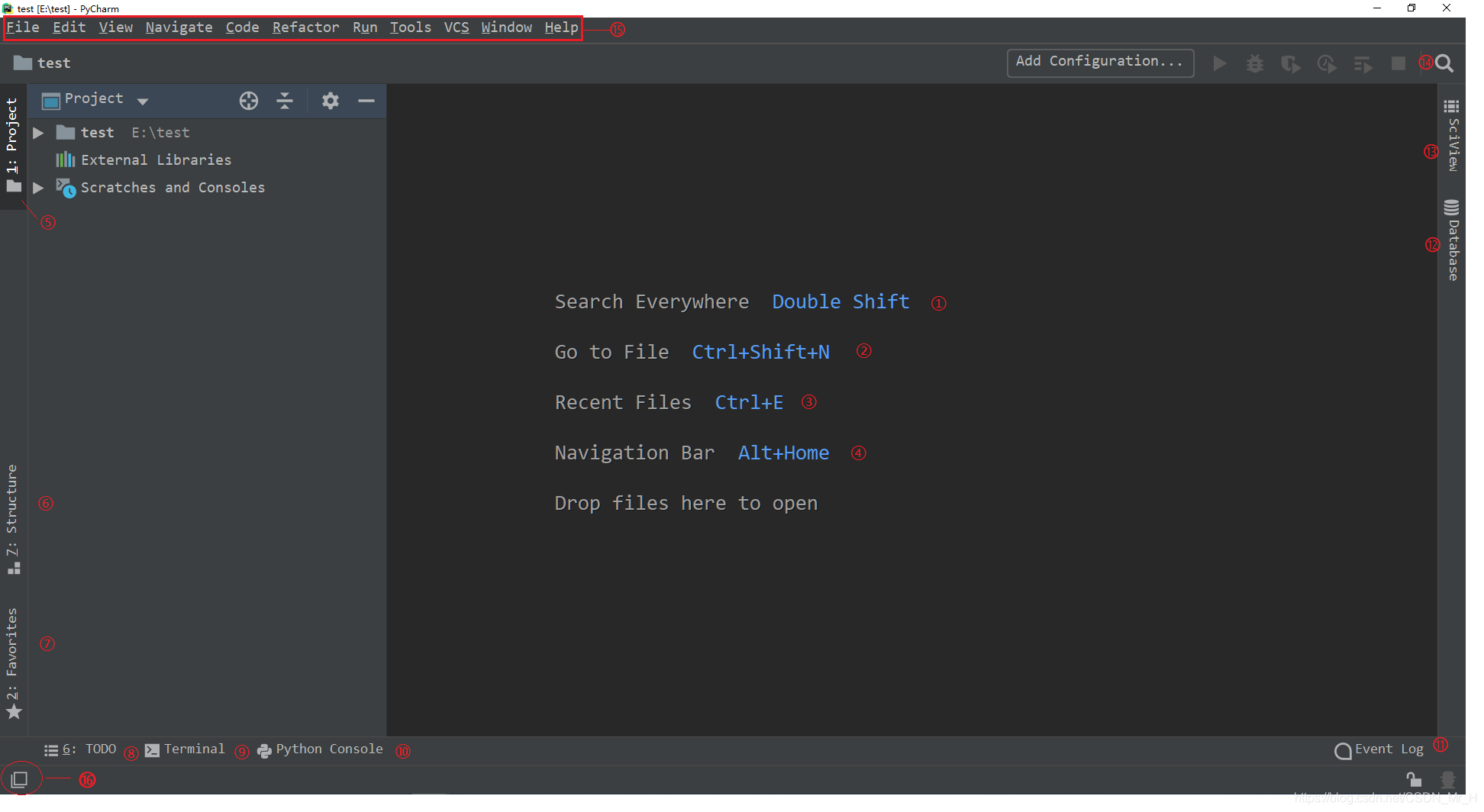Click the Scratches and Consoles icon

66,188
